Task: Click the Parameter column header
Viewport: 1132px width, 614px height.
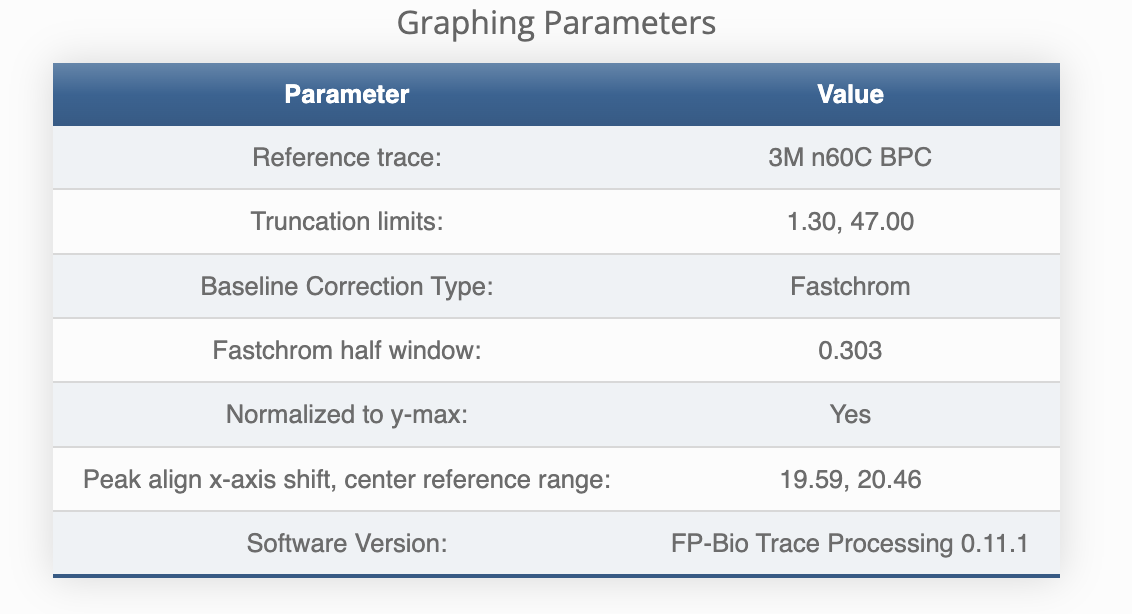Action: (347, 95)
